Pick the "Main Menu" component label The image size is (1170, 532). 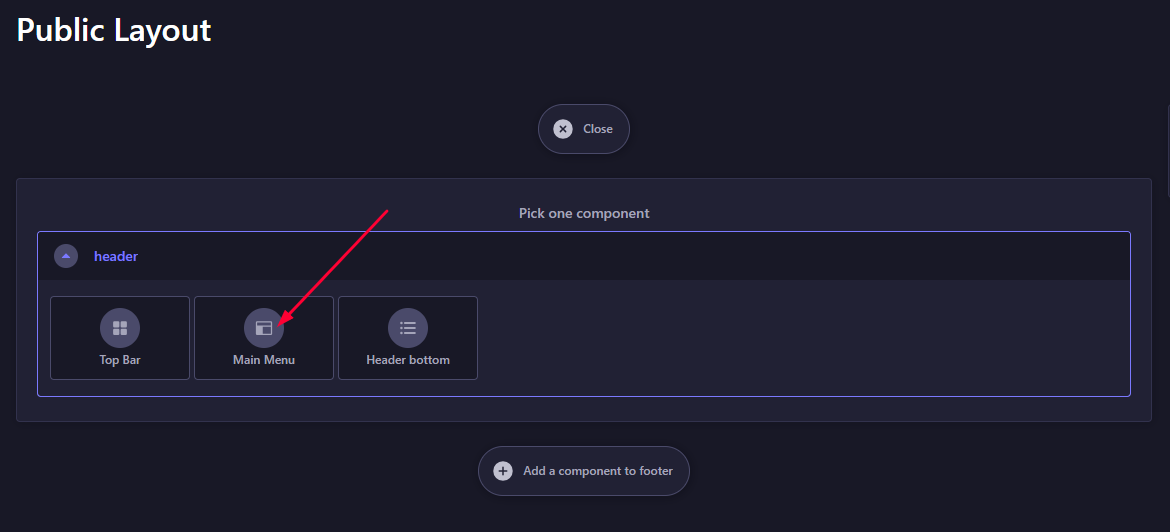tap(264, 360)
